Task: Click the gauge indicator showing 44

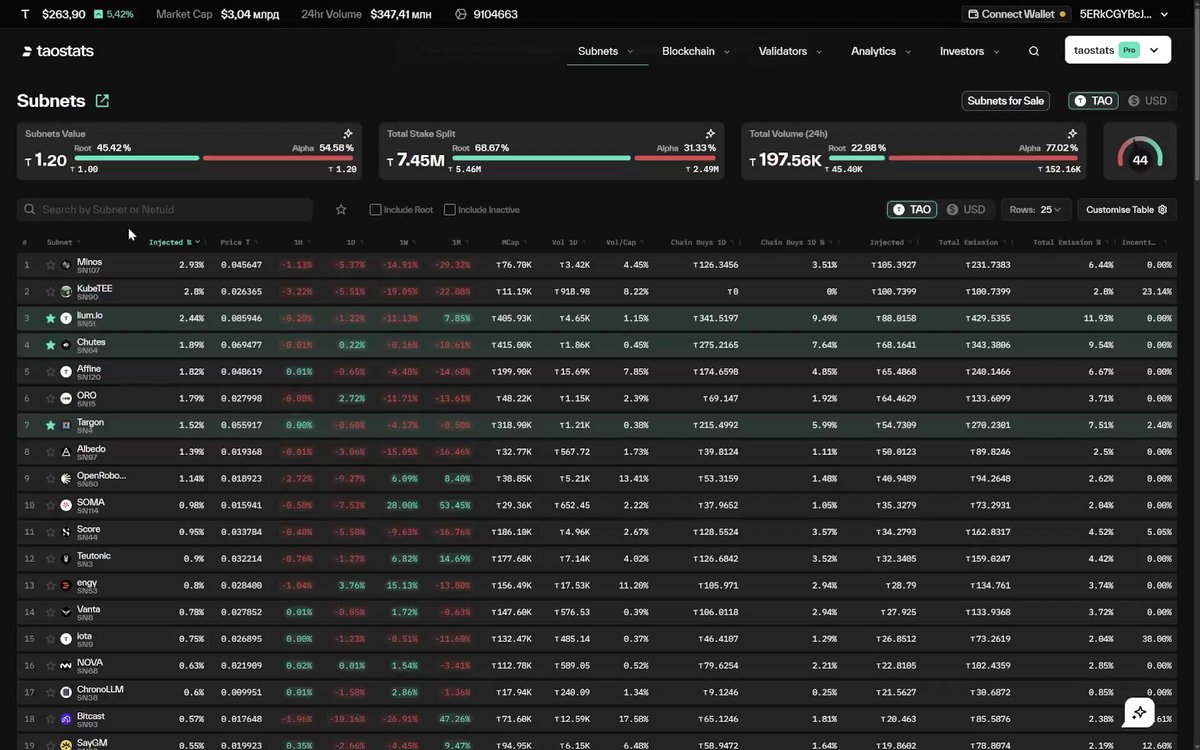Action: point(1140,152)
